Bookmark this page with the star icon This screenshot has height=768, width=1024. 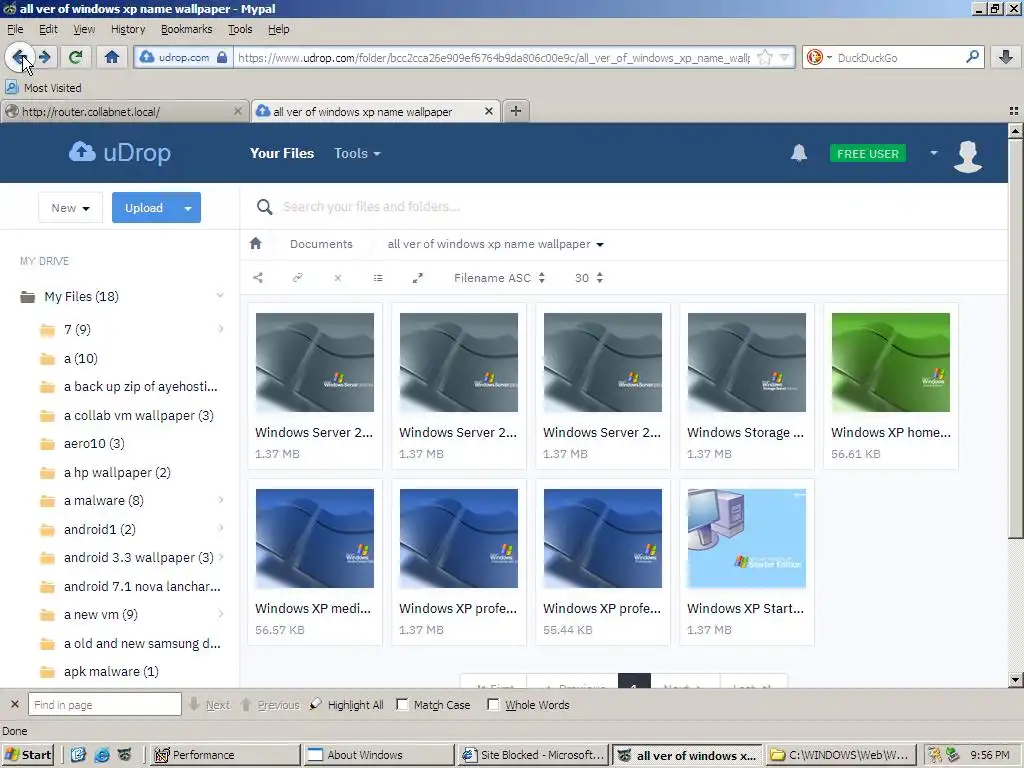[x=764, y=57]
